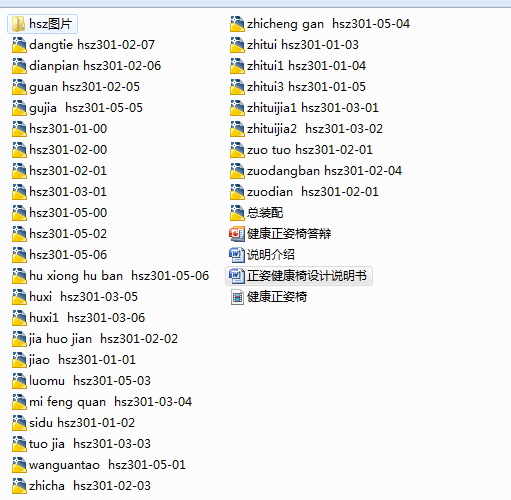511x500 pixels.
Task: Click the part icon for zhicheng gan hsz301-05-04
Action: [x=237, y=24]
